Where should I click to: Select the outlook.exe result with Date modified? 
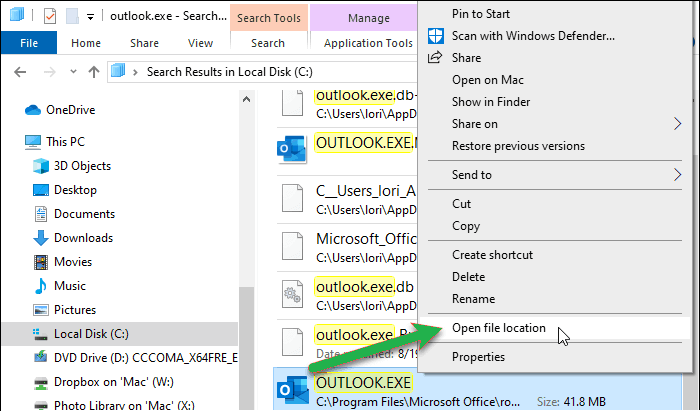point(346,342)
